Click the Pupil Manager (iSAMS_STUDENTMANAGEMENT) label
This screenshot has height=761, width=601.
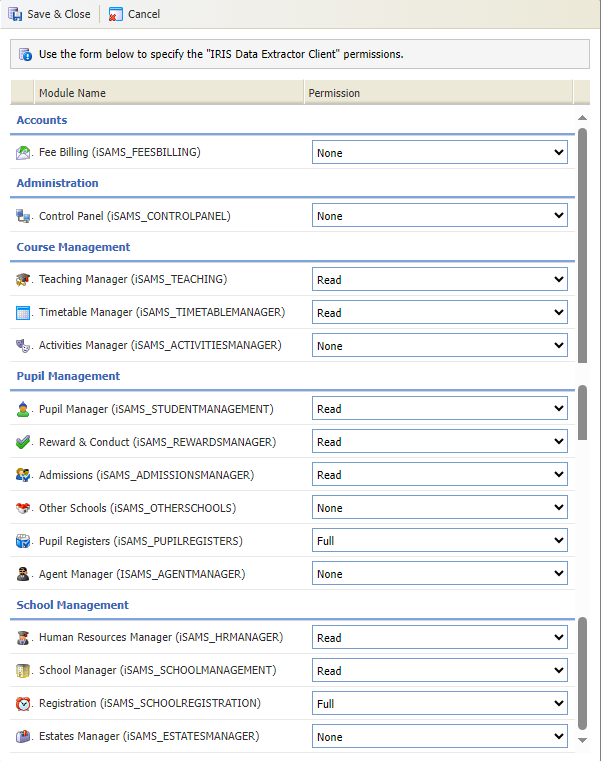coord(156,409)
